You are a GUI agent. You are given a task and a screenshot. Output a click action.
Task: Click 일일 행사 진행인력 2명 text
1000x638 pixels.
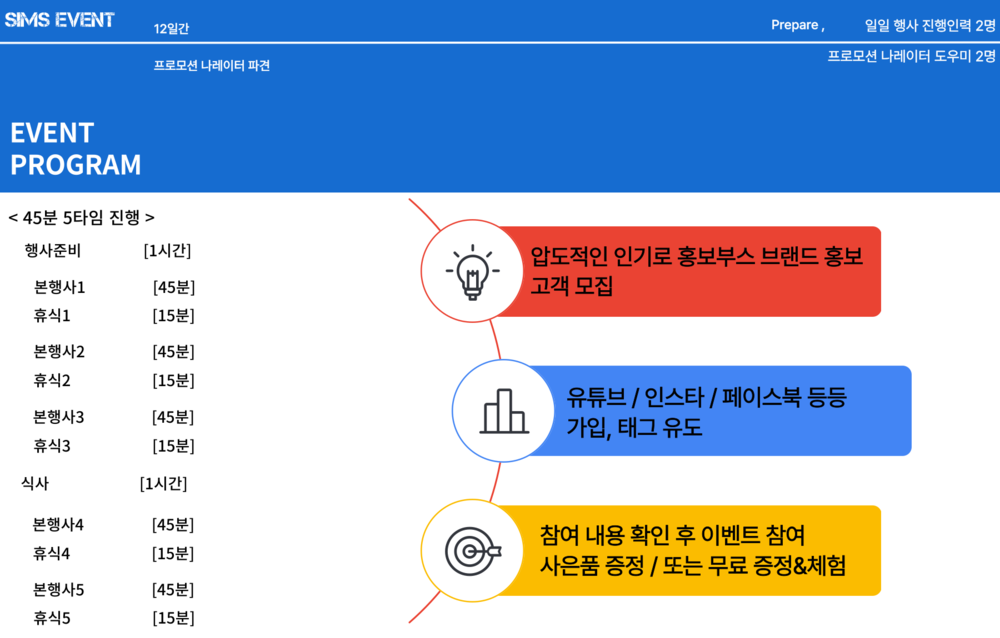pos(930,26)
